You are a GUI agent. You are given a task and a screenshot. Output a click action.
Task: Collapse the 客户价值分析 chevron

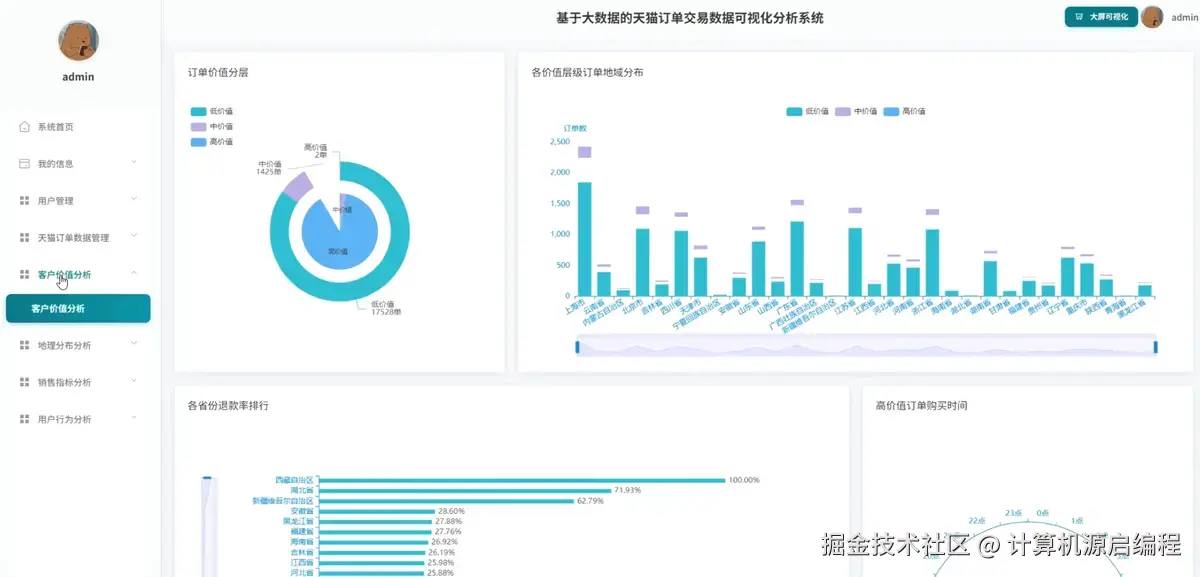[134, 272]
